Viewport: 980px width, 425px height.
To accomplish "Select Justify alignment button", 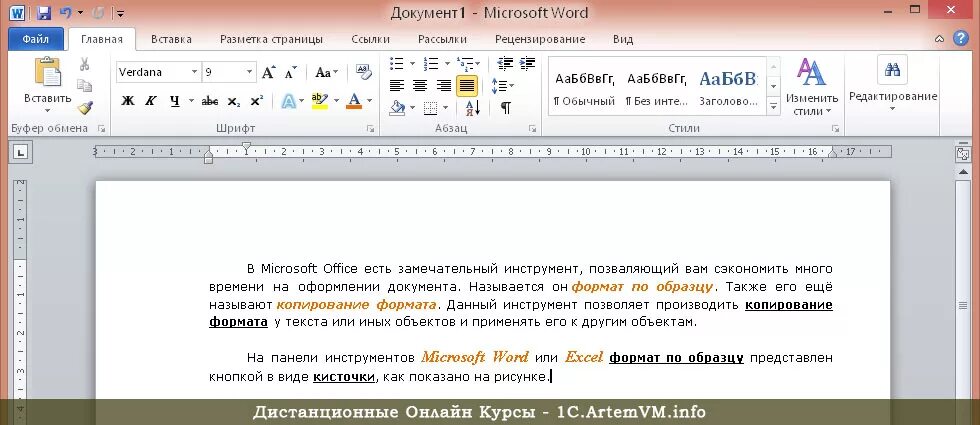I will tap(467, 86).
